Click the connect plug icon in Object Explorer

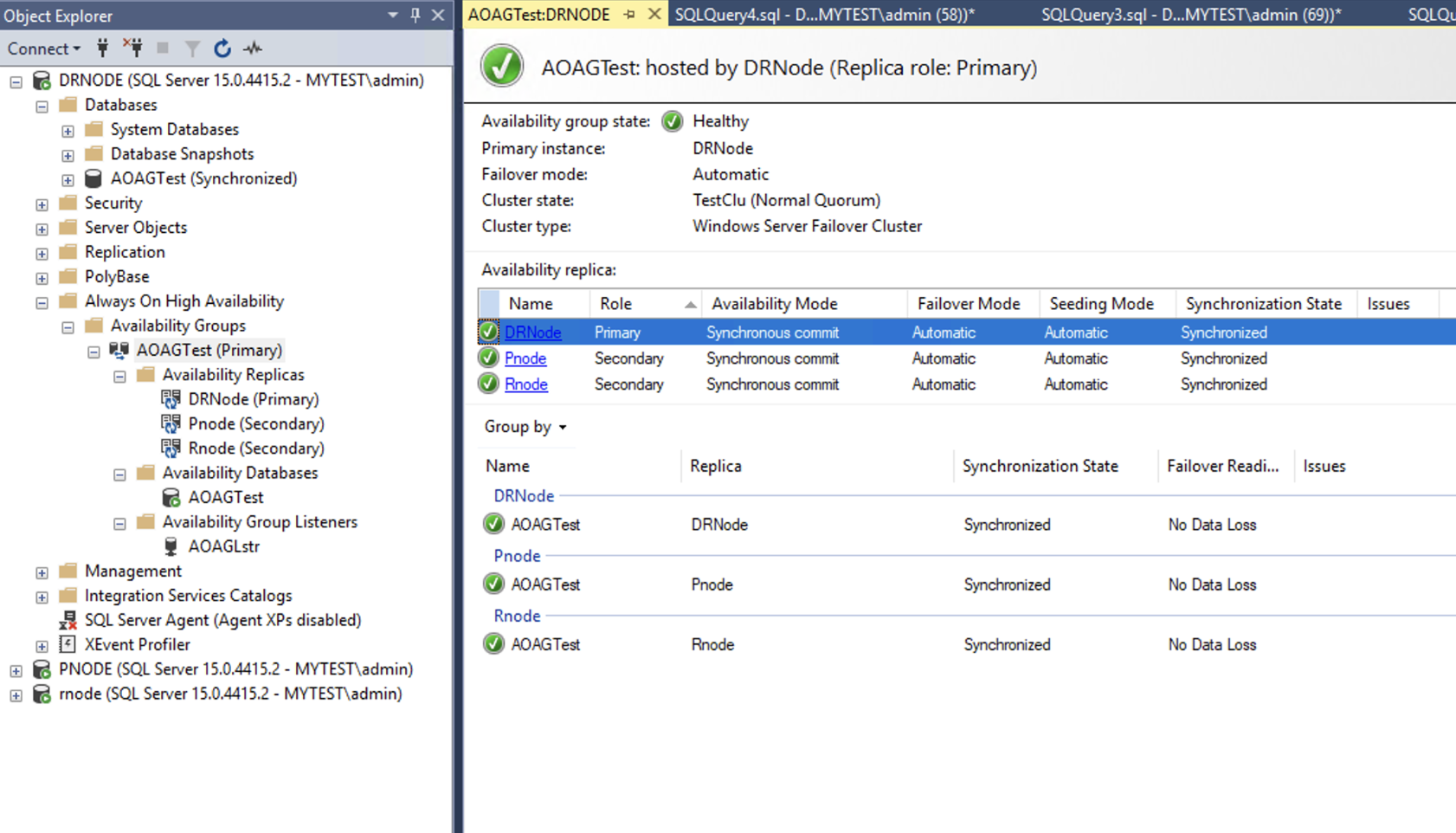click(x=102, y=48)
